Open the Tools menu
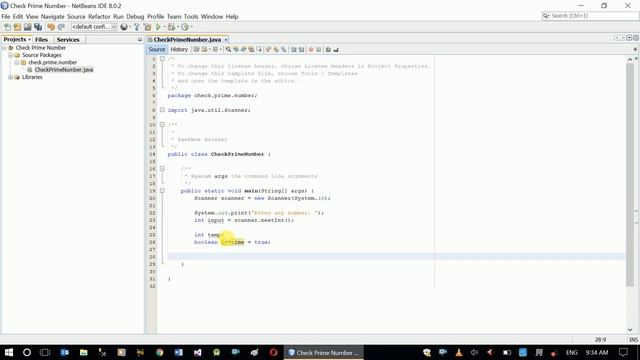Viewport: 640px width, 360px height. pyautogui.click(x=191, y=17)
